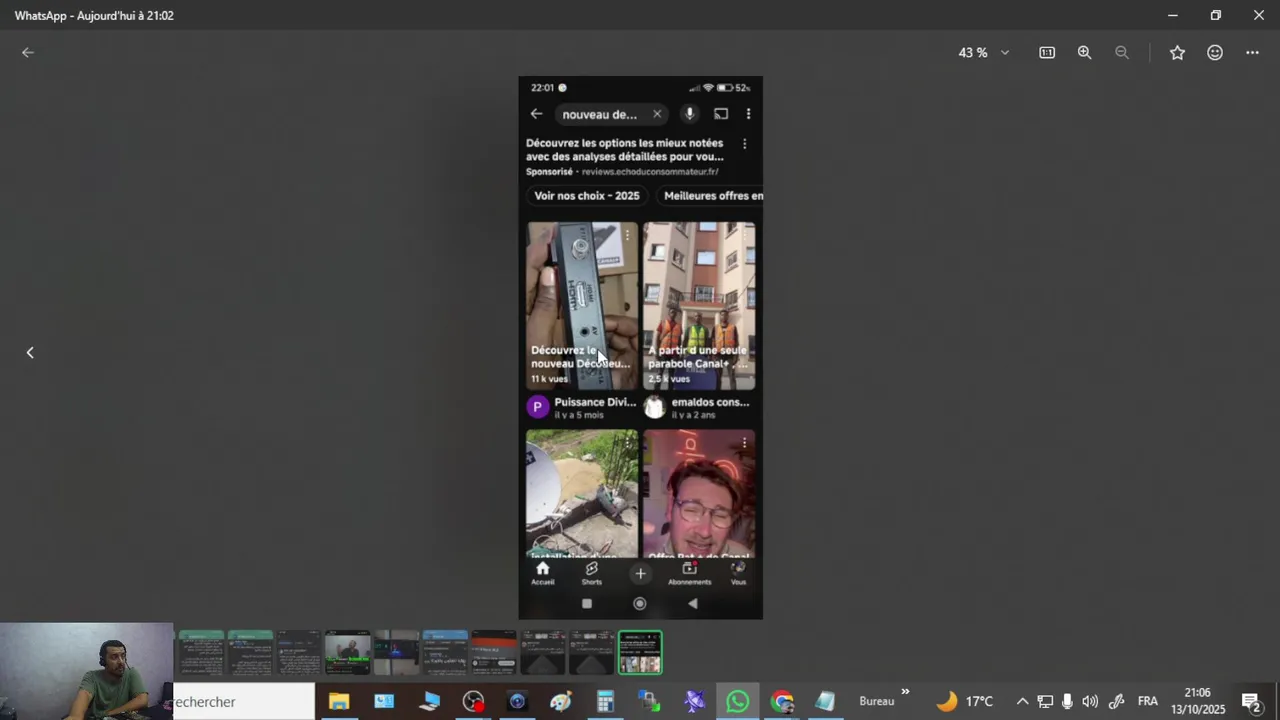Zoom out of the image

[x=1122, y=52]
